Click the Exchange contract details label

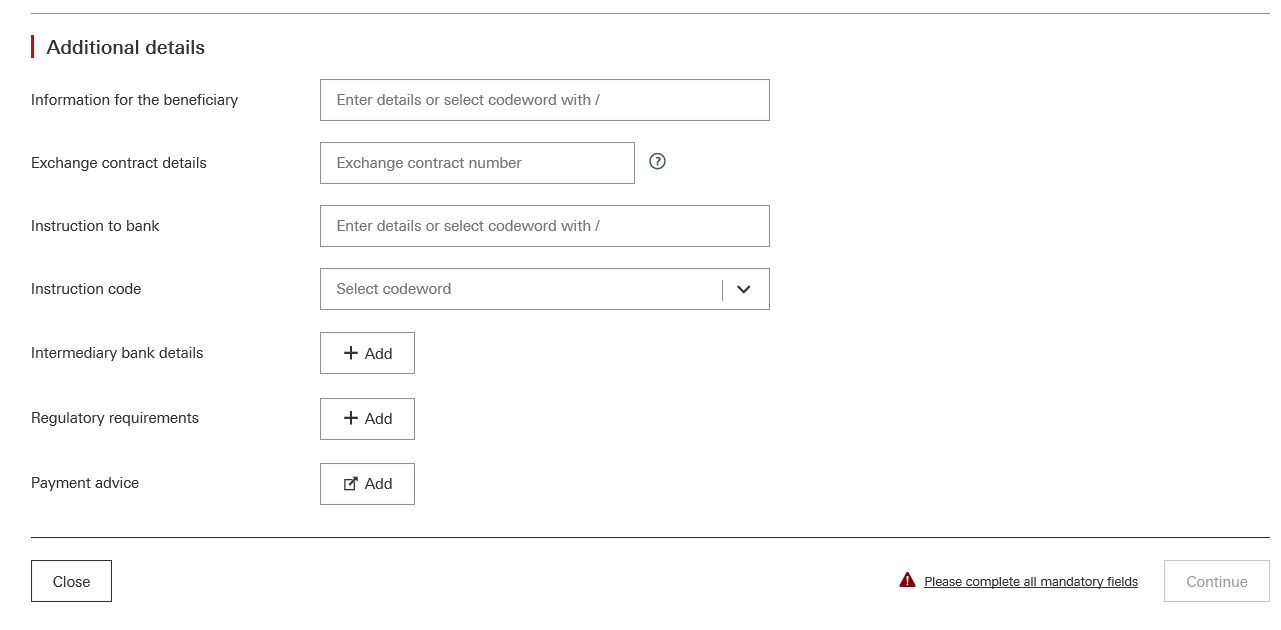coord(118,163)
